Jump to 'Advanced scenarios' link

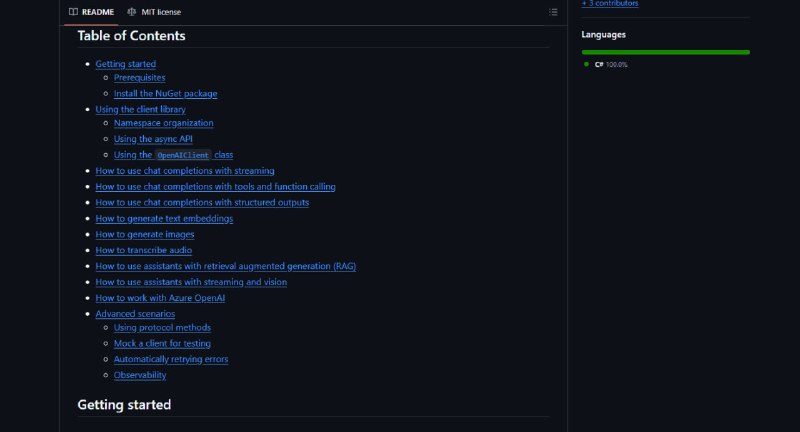coord(135,314)
